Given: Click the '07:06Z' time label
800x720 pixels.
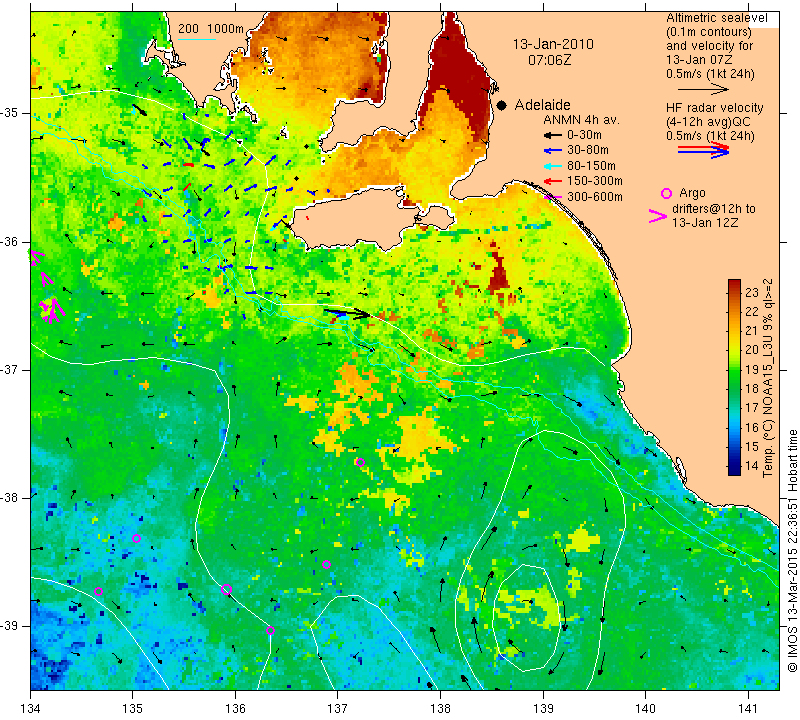Looking at the screenshot, I should [549, 60].
